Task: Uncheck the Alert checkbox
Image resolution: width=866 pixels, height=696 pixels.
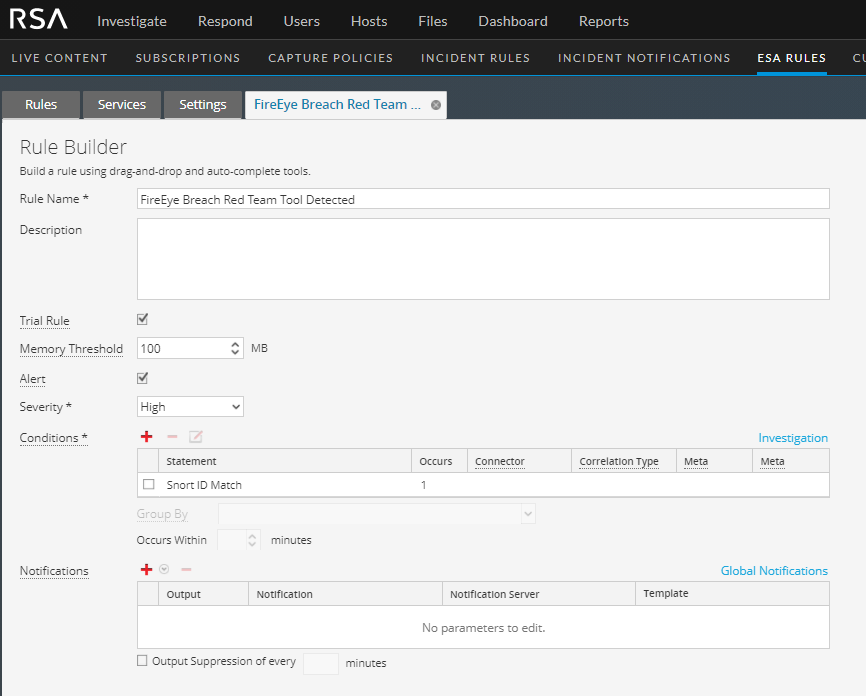Action: click(x=142, y=378)
